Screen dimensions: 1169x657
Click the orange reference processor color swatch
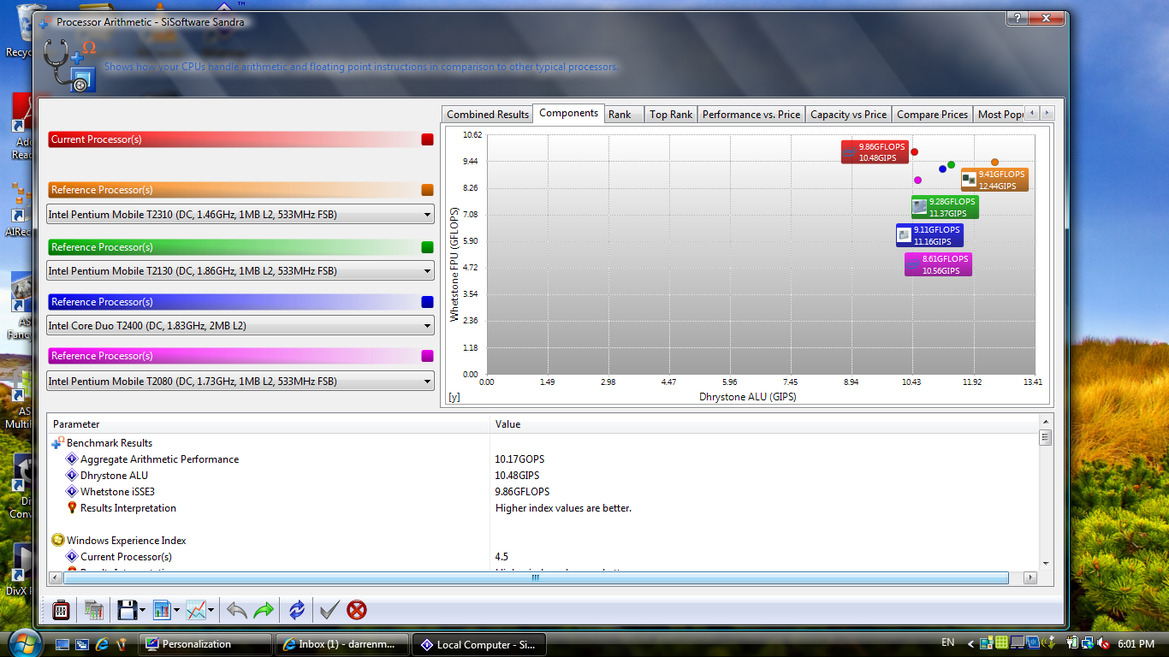(x=427, y=190)
